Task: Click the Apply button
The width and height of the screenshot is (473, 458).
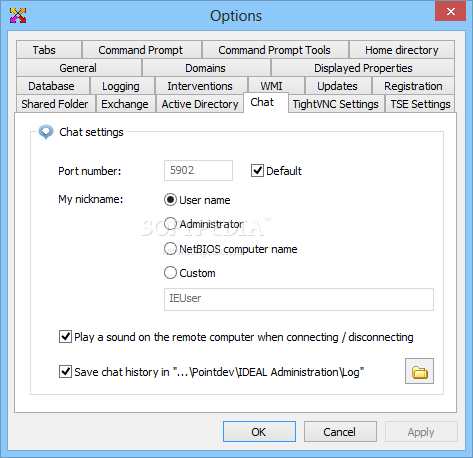Action: [x=421, y=431]
